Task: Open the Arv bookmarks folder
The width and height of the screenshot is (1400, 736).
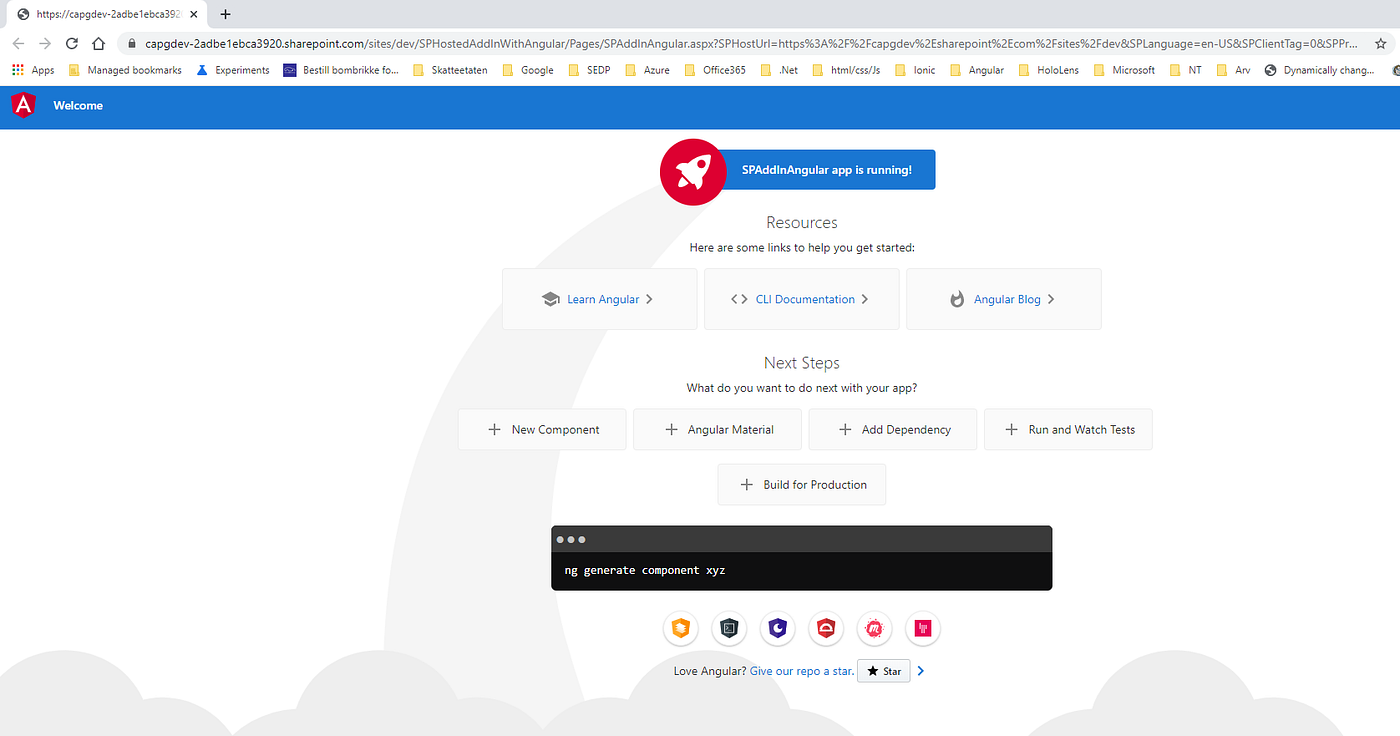Action: coord(1233,70)
